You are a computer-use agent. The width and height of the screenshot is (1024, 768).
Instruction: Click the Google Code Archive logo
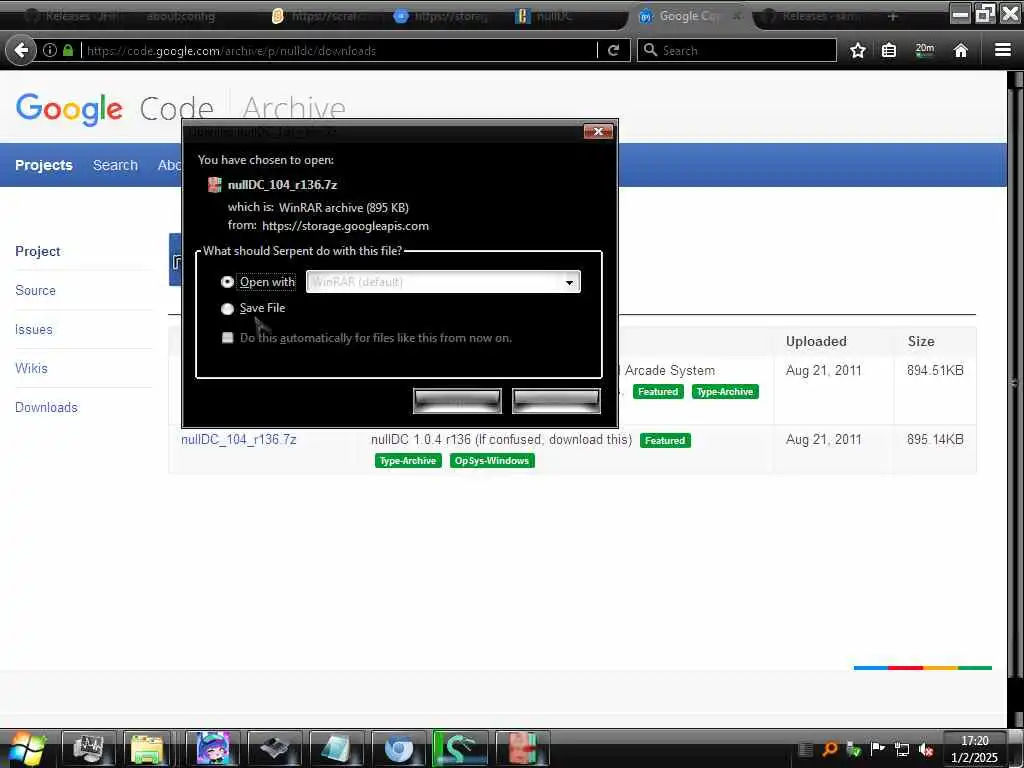coord(180,108)
